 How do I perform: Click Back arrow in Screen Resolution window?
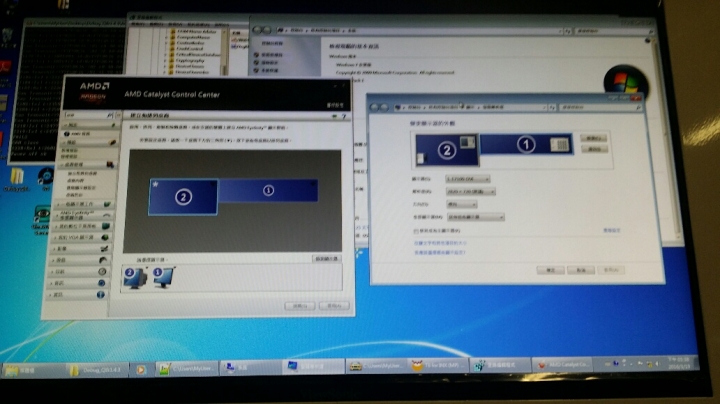[375, 107]
